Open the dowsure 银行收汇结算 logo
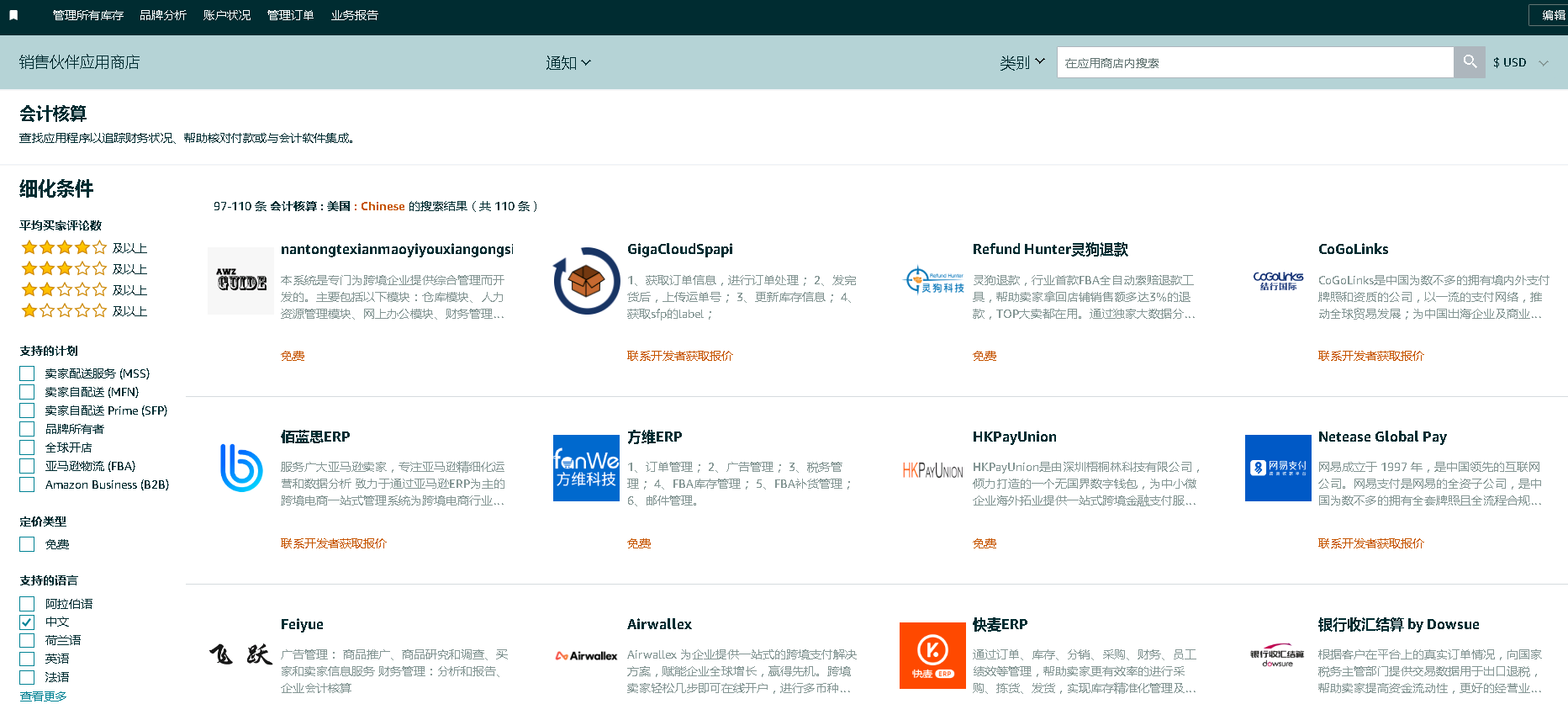 coord(1279,655)
